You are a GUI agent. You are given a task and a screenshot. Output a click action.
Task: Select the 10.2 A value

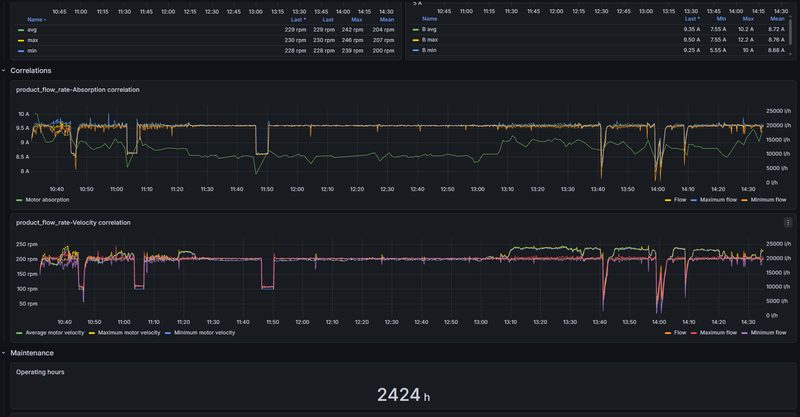pos(746,29)
